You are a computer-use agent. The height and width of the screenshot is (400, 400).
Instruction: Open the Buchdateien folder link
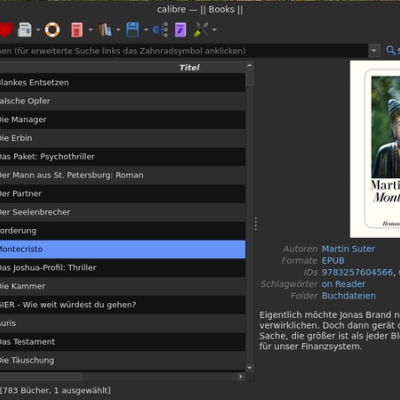(x=349, y=296)
